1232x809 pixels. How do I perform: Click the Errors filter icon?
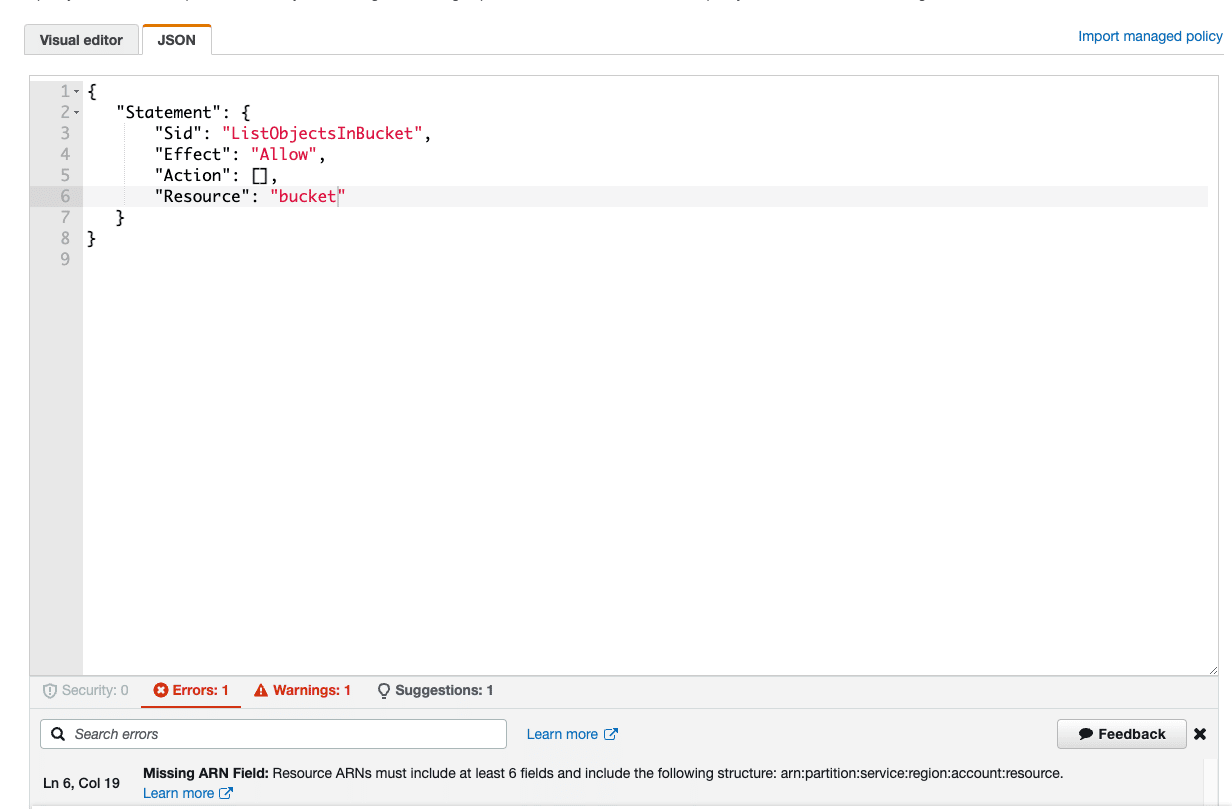(x=161, y=690)
